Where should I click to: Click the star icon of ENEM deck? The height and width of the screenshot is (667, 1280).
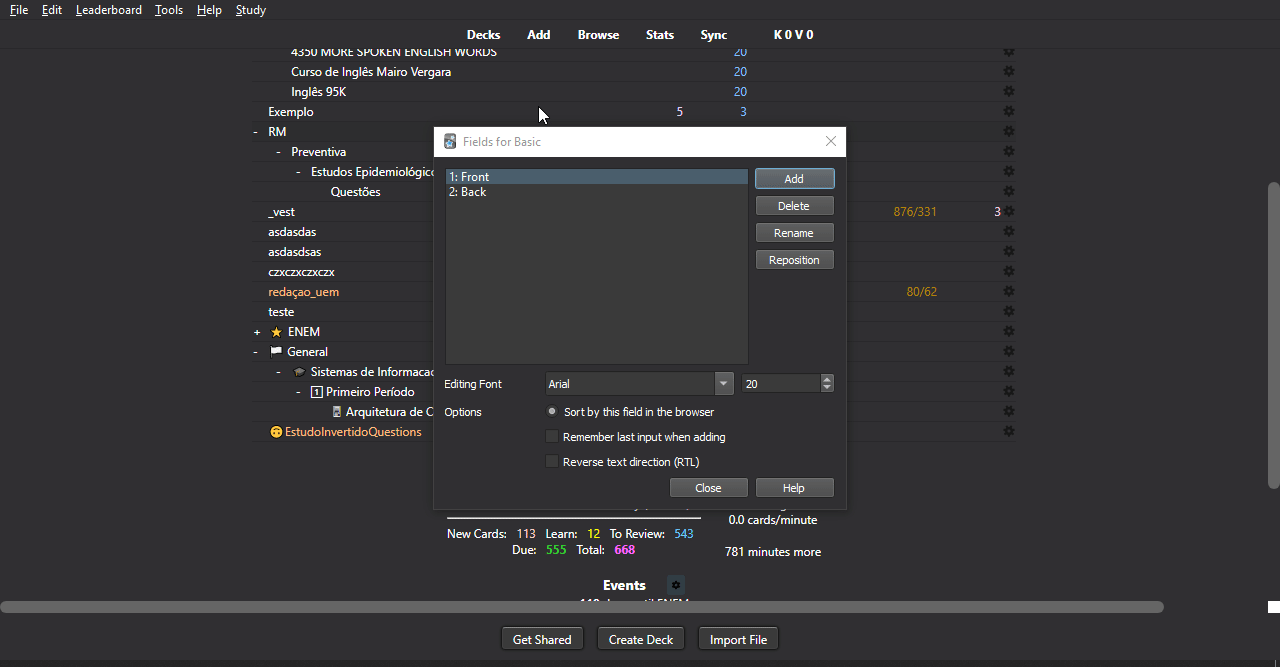276,332
